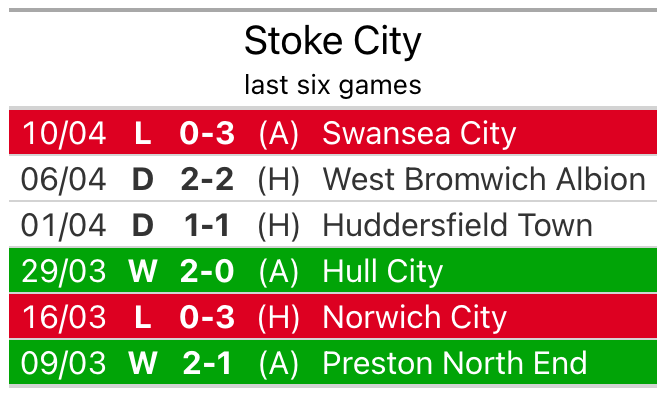
Task: Select the 'last six games' subtitle
Action: point(333,85)
